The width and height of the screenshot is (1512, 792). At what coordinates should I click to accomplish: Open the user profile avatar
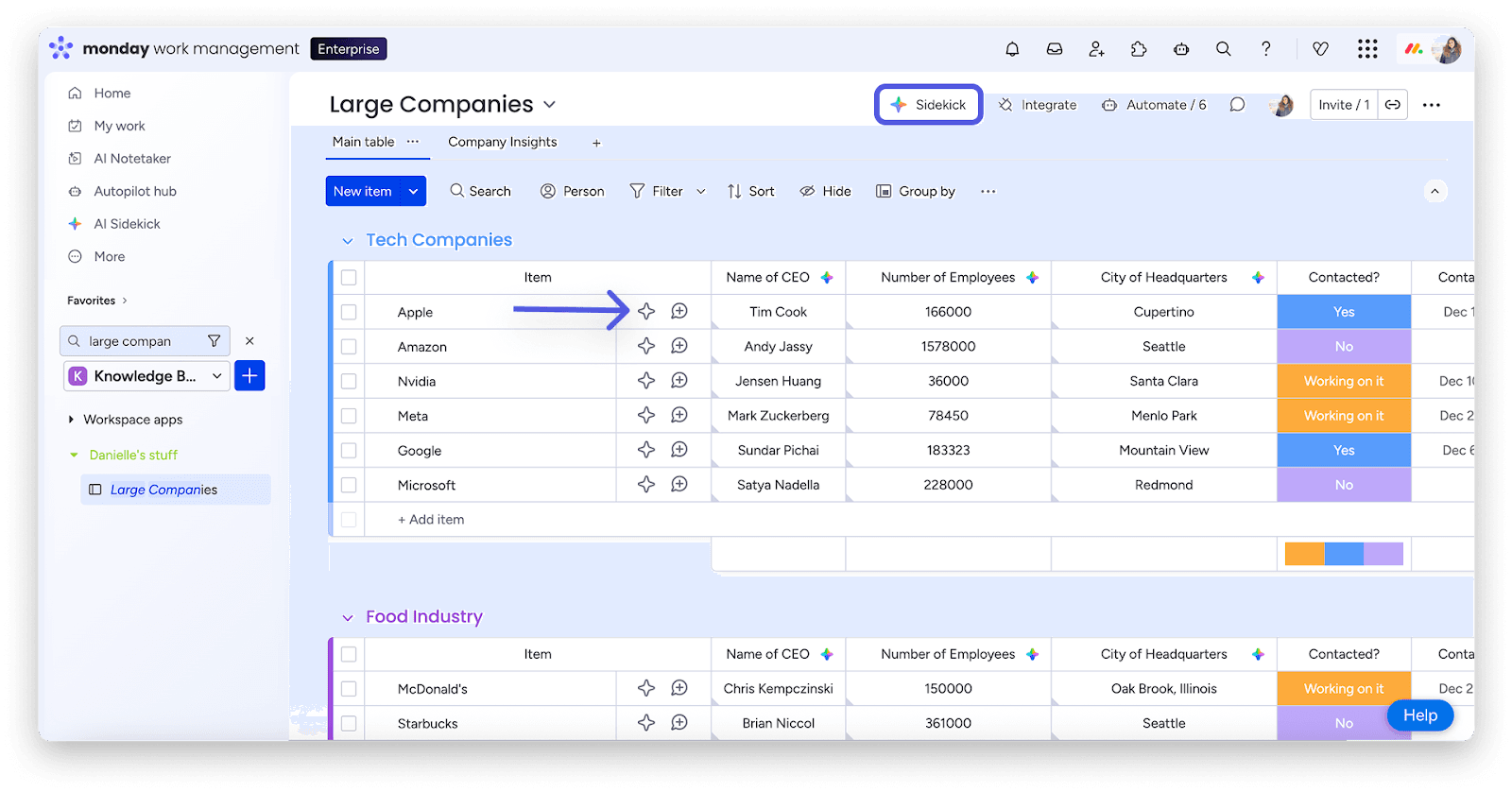pyautogui.click(x=1447, y=49)
